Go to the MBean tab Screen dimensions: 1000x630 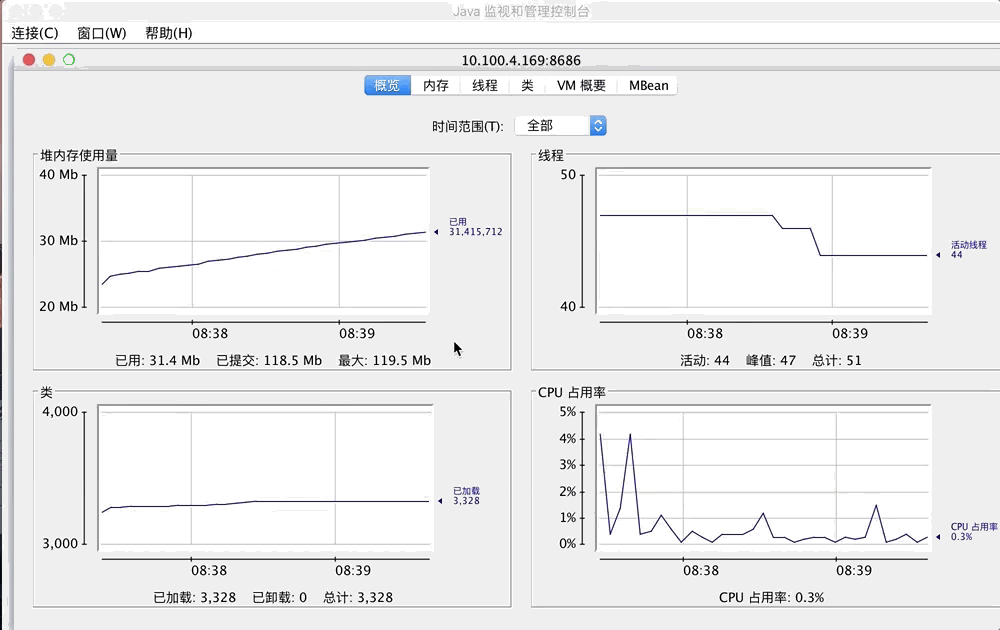(648, 85)
